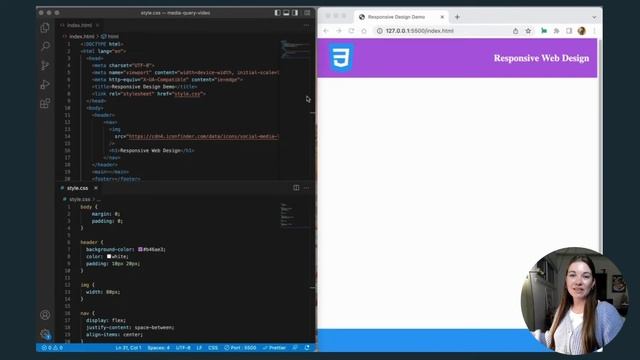
Task: Open the style.css link in the HTML code
Action: (x=188, y=93)
